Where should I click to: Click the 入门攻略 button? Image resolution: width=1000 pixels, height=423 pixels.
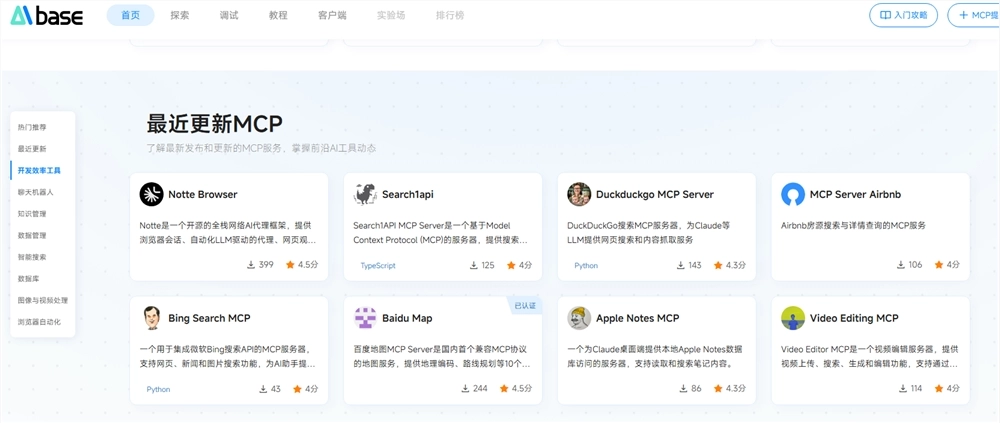pyautogui.click(x=903, y=15)
